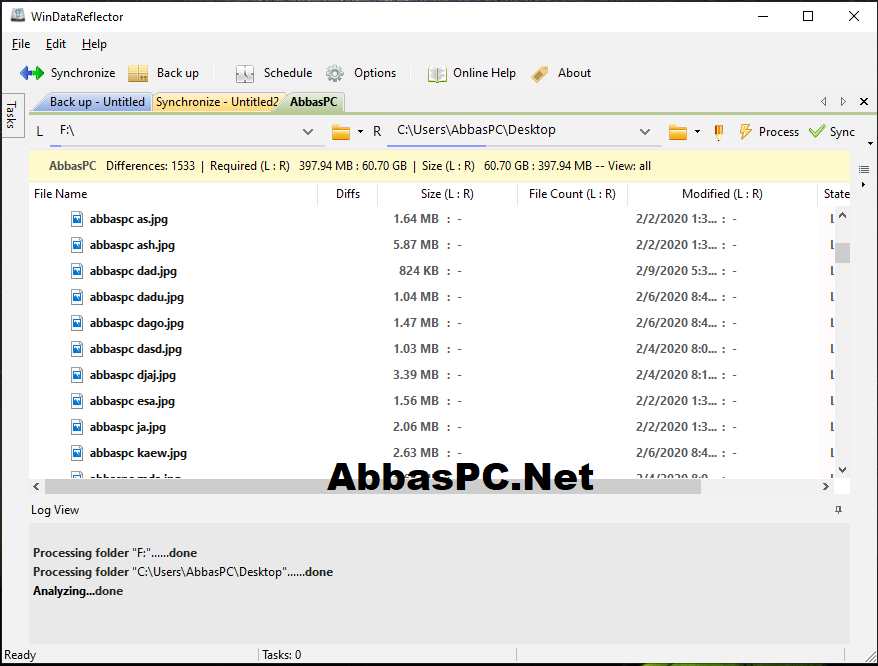Screen dimensions: 878x666
Task: Click the horizontal scroll right arrow
Action: tap(826, 487)
